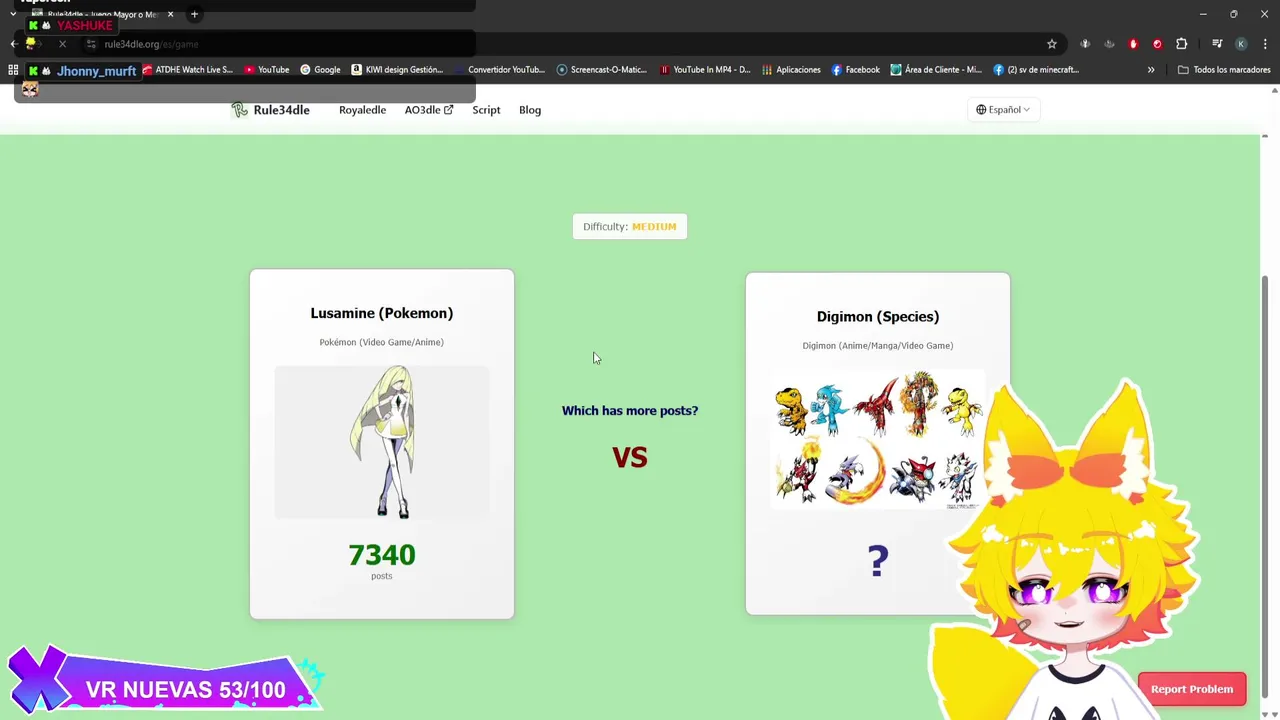Click the tab search dropdown arrow

pyautogui.click(x=13, y=14)
